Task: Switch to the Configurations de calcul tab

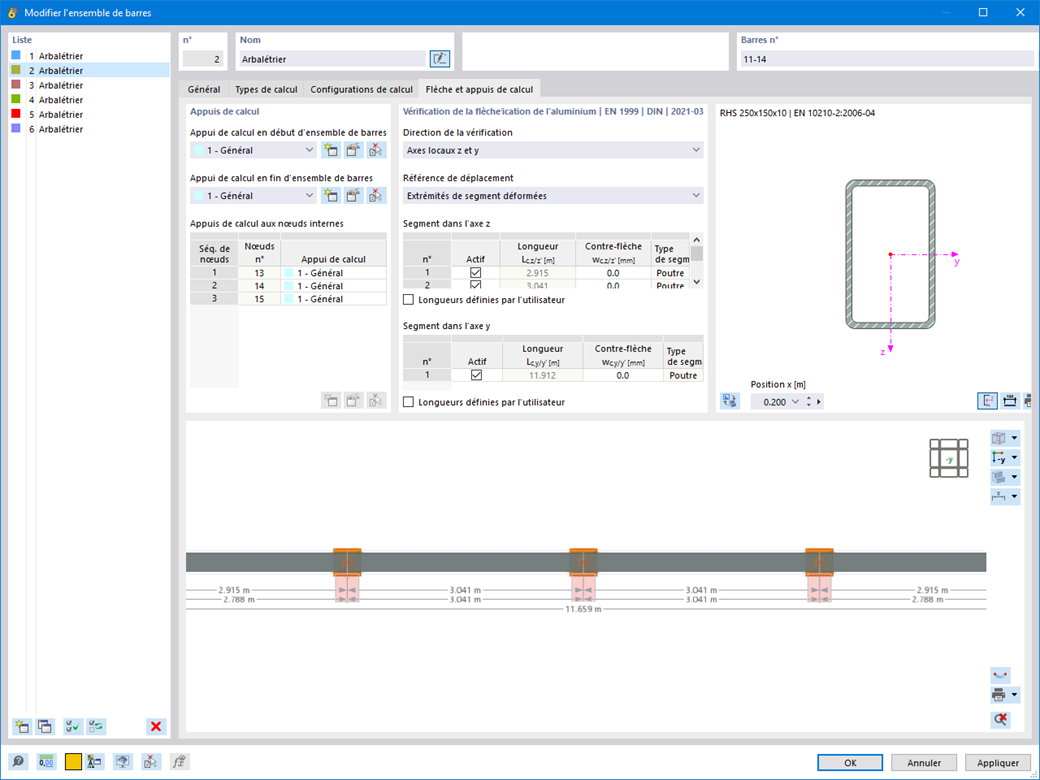Action: click(x=361, y=89)
